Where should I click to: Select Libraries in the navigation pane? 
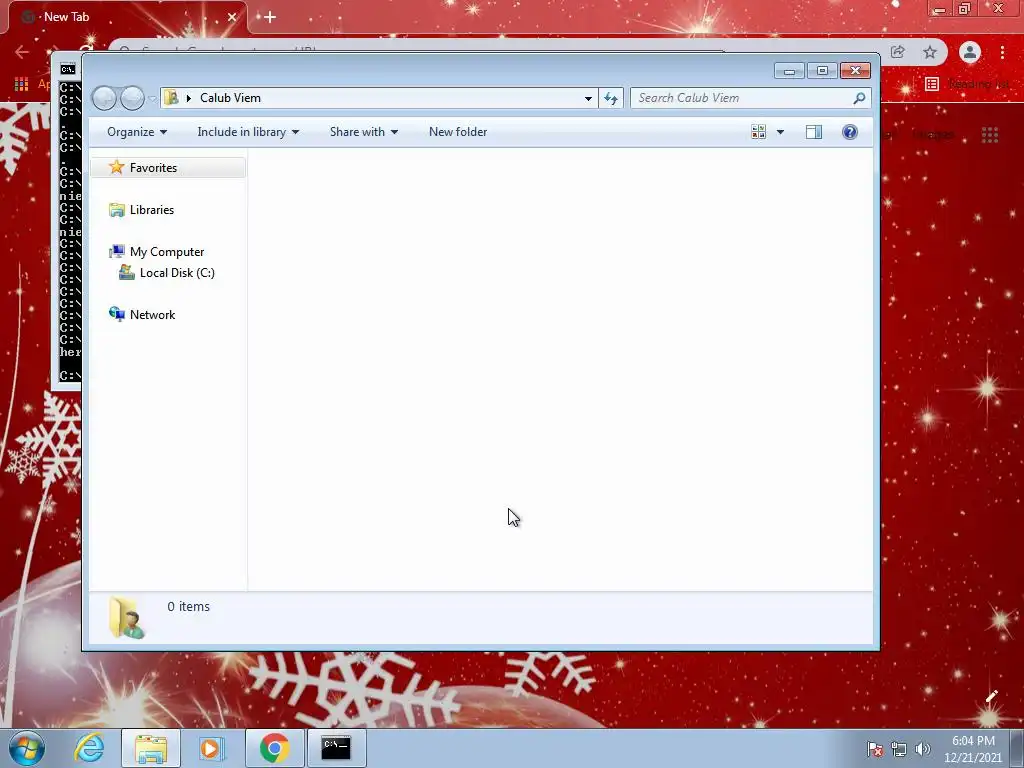click(x=152, y=210)
